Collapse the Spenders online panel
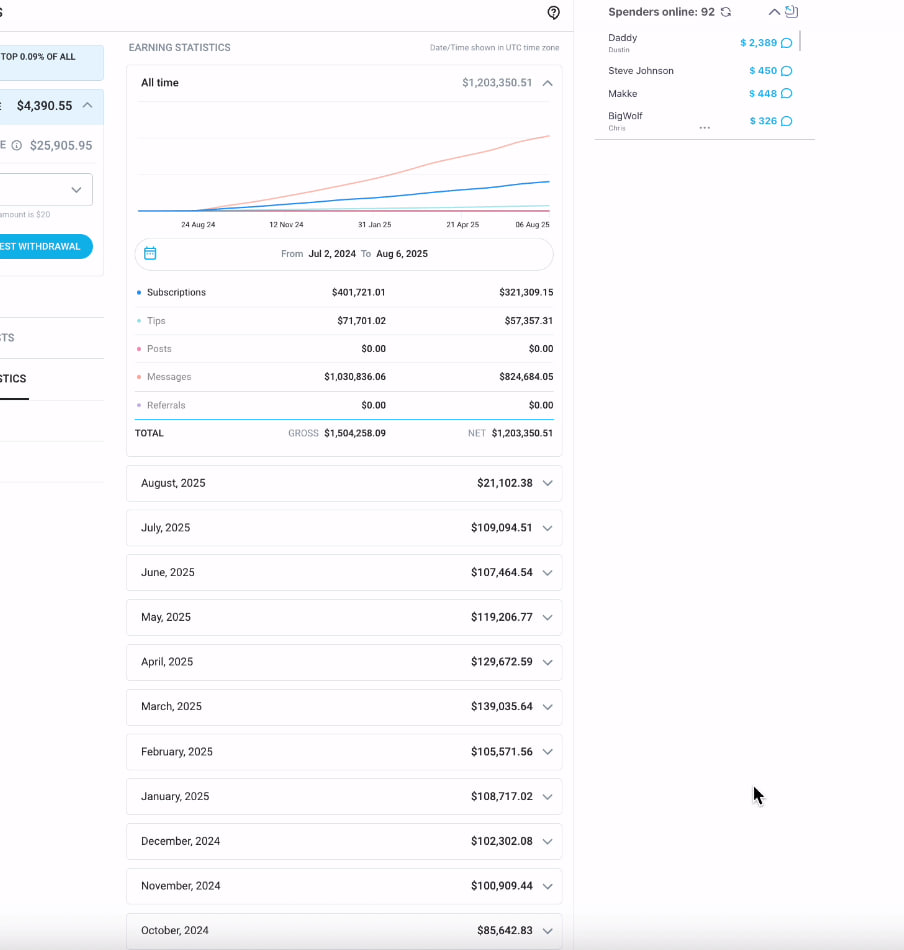The height and width of the screenshot is (950, 904). pyautogui.click(x=773, y=12)
